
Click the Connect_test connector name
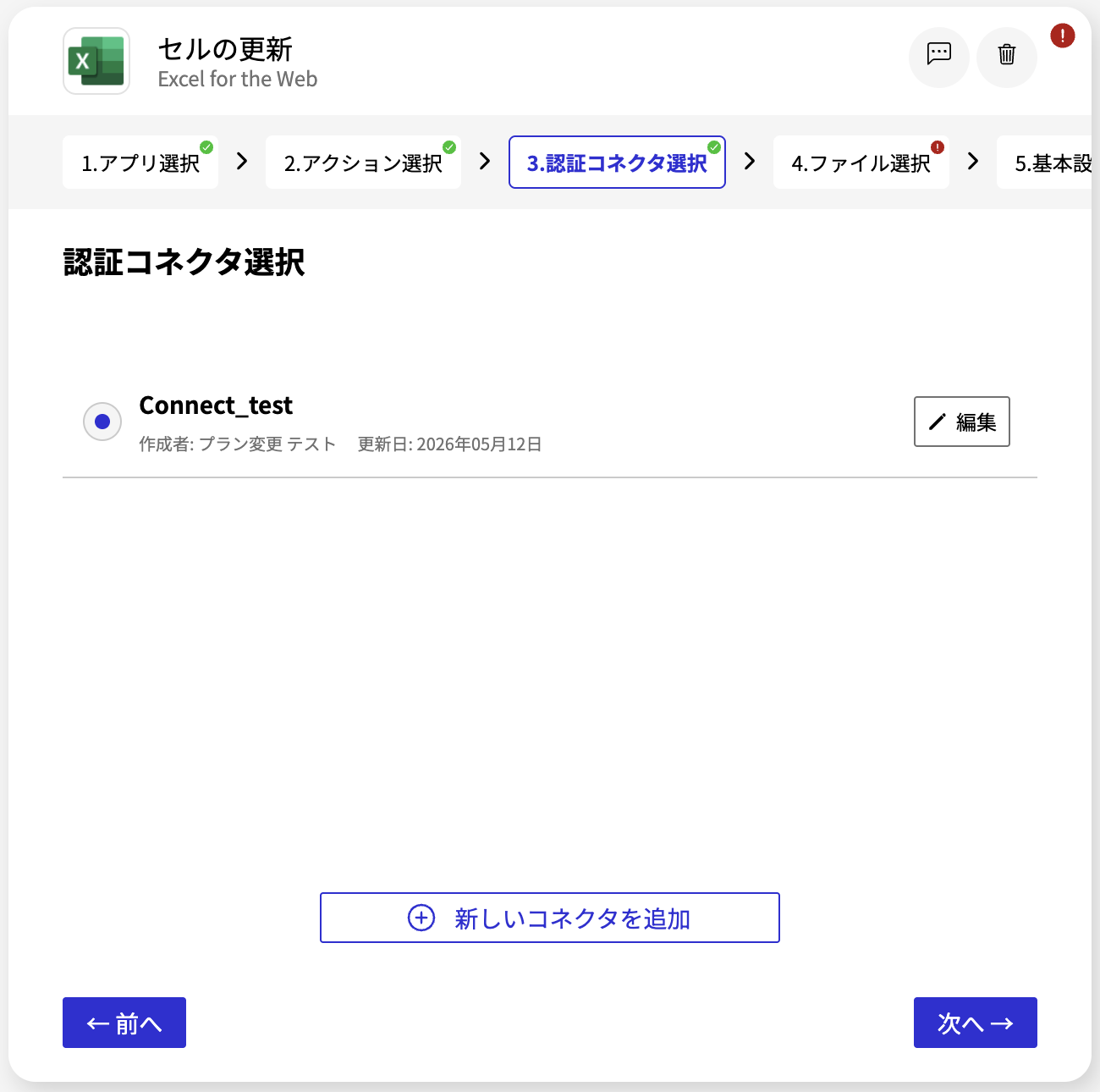click(x=216, y=406)
